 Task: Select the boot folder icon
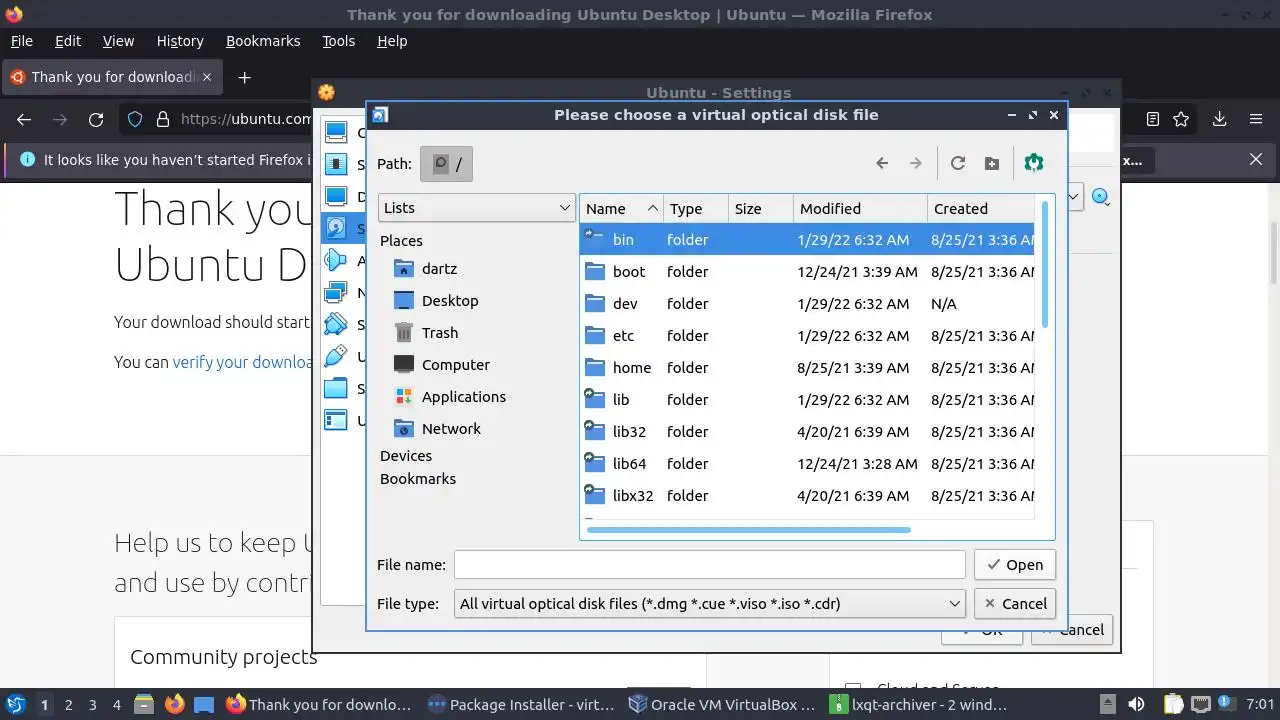click(595, 271)
